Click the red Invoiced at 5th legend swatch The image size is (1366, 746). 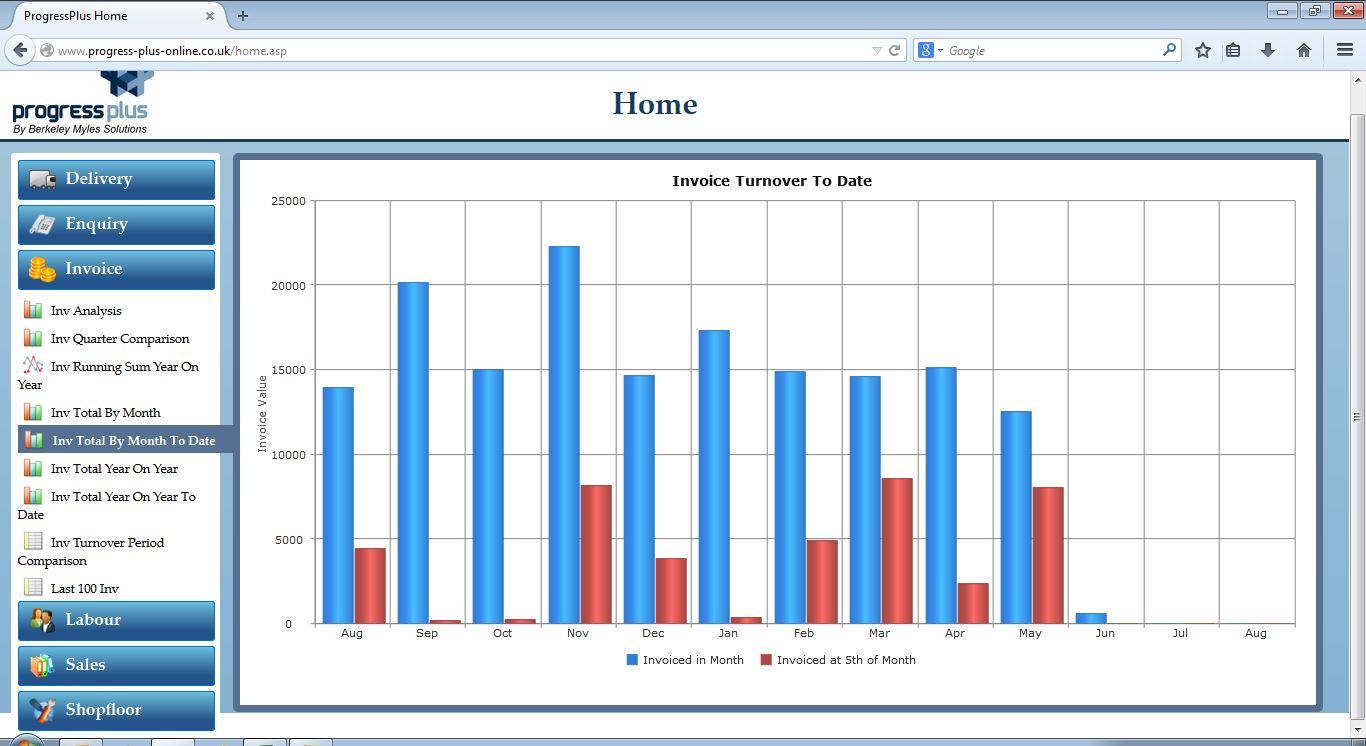coord(766,660)
